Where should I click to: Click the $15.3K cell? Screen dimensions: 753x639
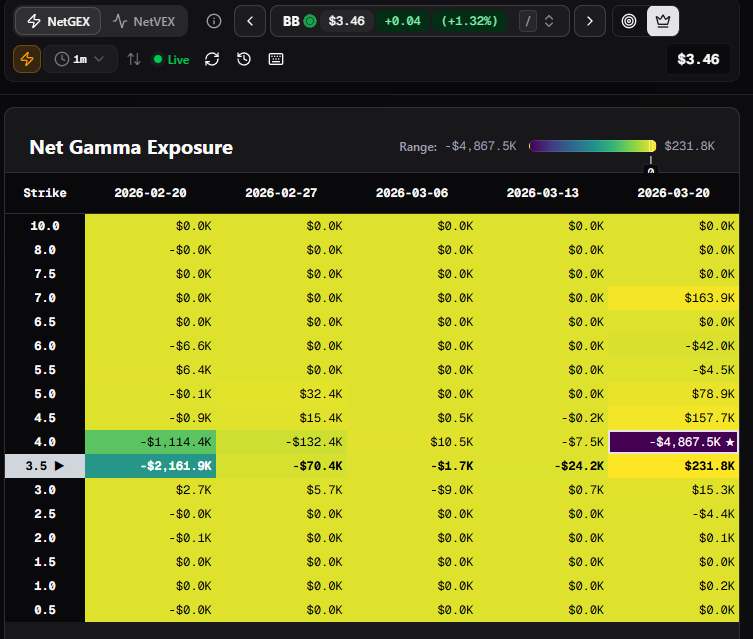(x=673, y=490)
